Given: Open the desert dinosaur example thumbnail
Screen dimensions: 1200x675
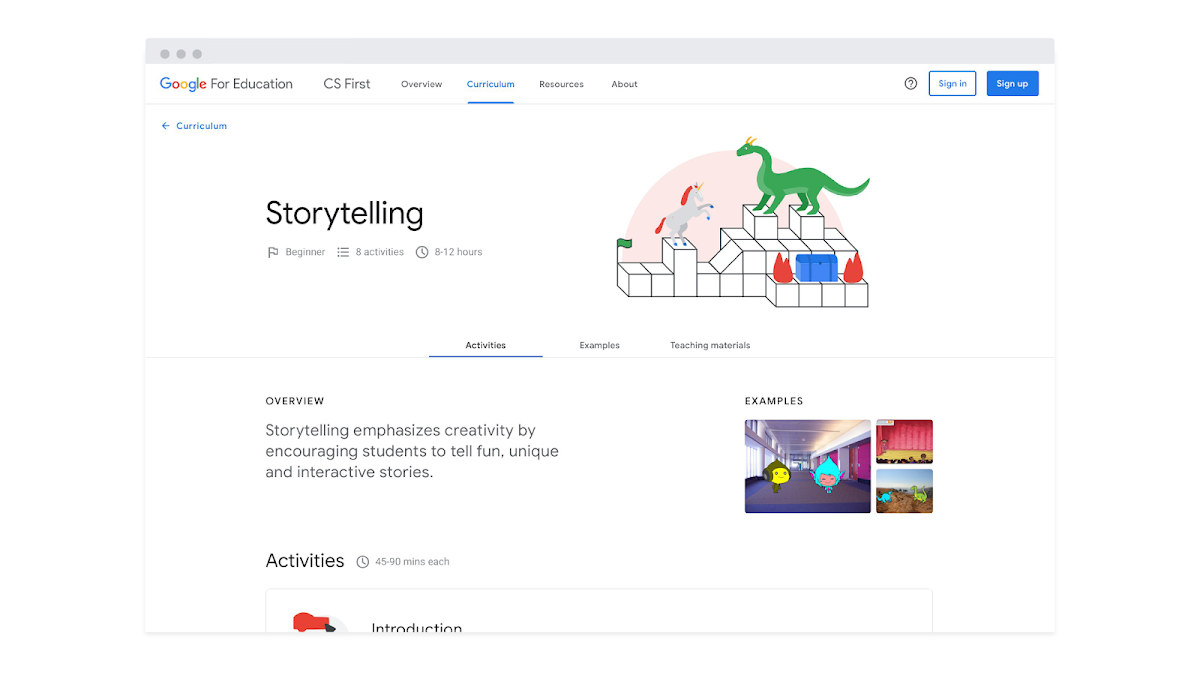Looking at the screenshot, I should click(x=904, y=491).
